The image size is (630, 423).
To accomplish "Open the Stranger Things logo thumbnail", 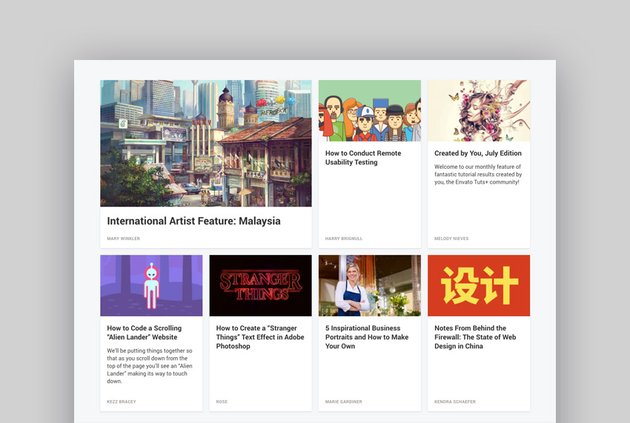I will point(260,286).
